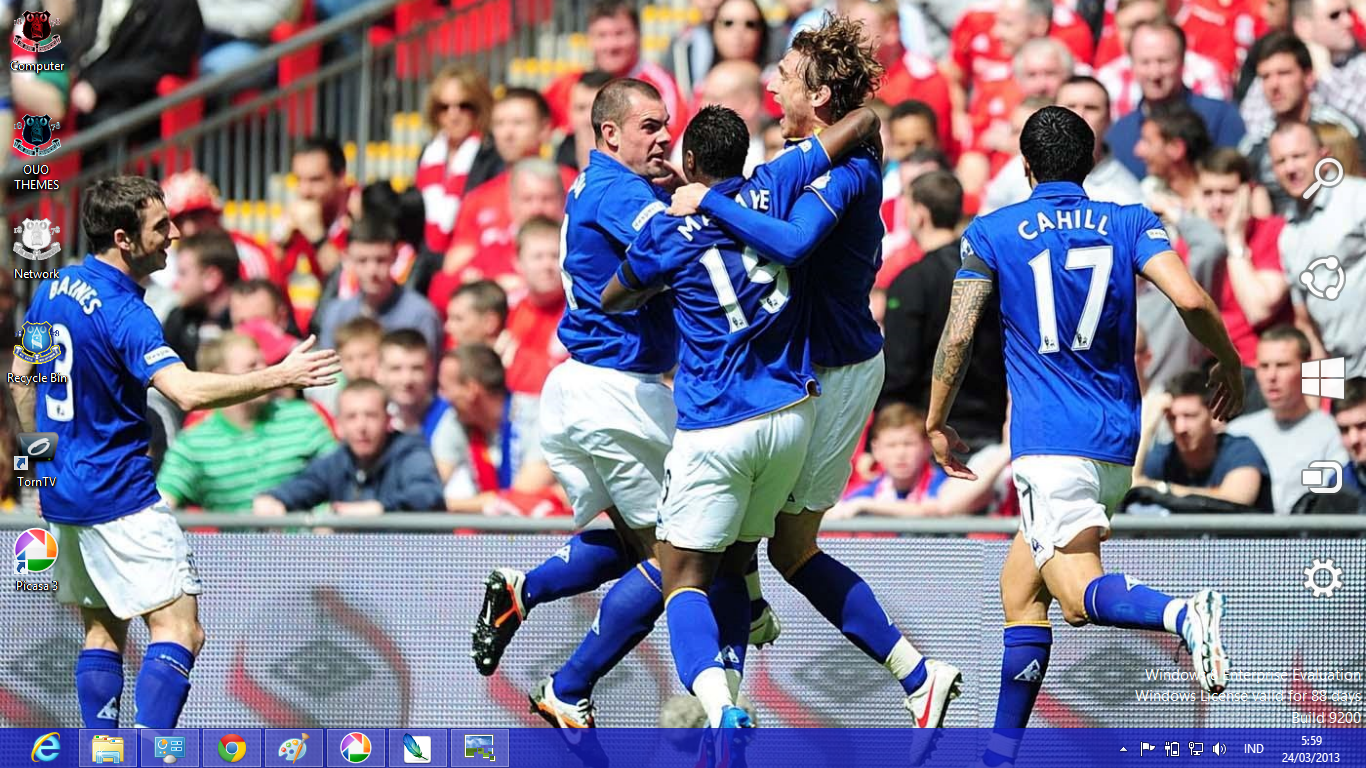Launch Paint from the taskbar
The width and height of the screenshot is (1366, 768).
click(x=293, y=747)
